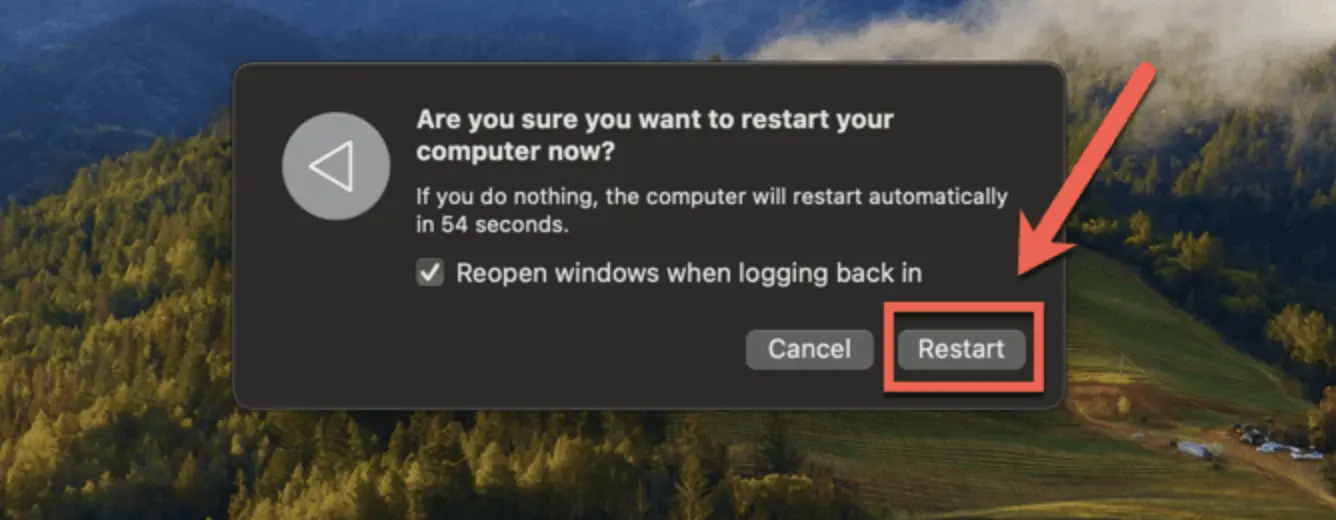Click the white cloud in the wallpaper
Screen dimensions: 1336x520
tap(1000, 40)
